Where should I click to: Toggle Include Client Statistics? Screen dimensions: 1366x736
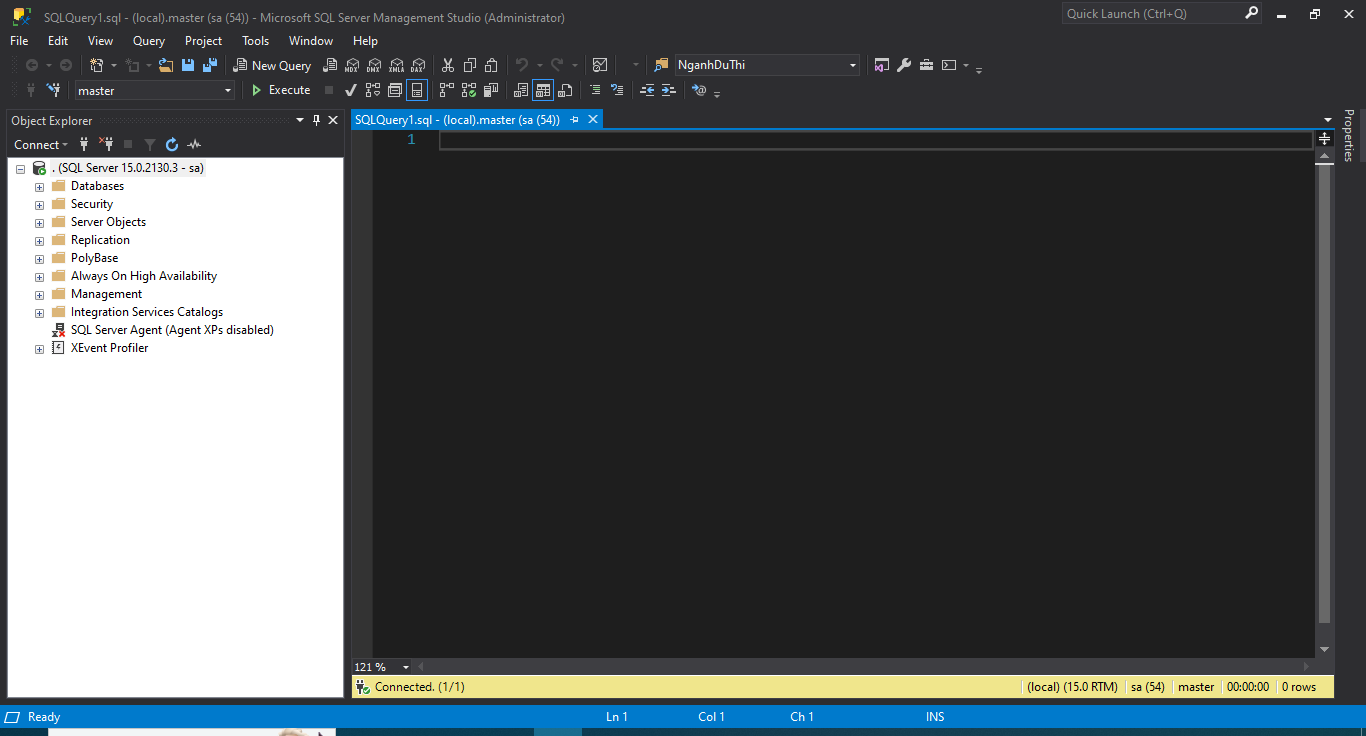pyautogui.click(x=491, y=90)
